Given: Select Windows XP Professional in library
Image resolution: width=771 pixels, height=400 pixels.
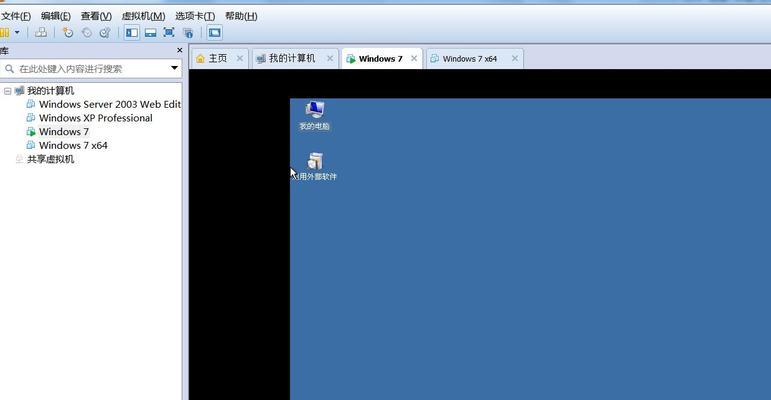Looking at the screenshot, I should coord(96,118).
